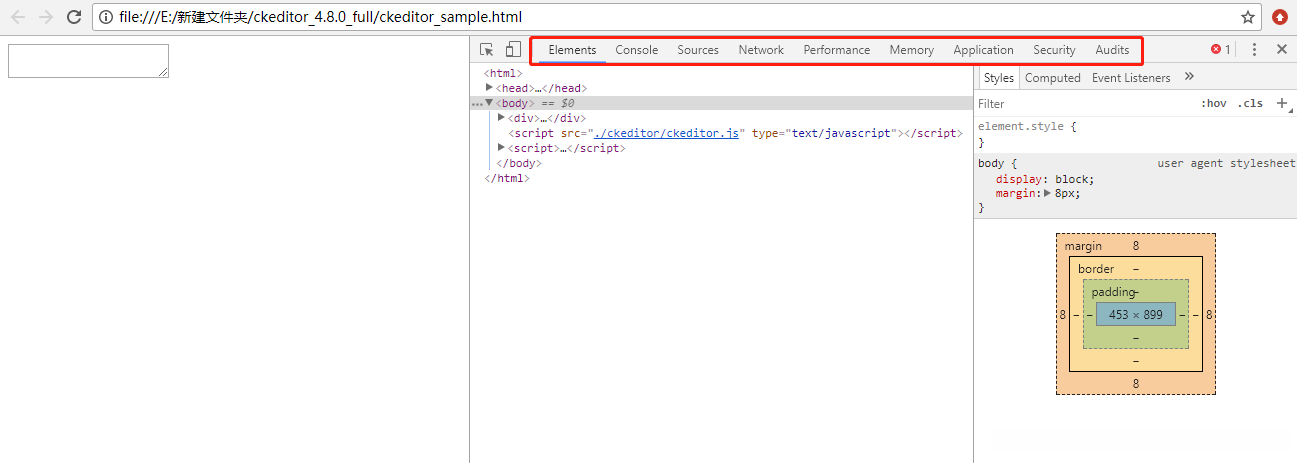Activate the inspect element picker tool
Viewport: 1297px width, 463px height.
[x=487, y=50]
